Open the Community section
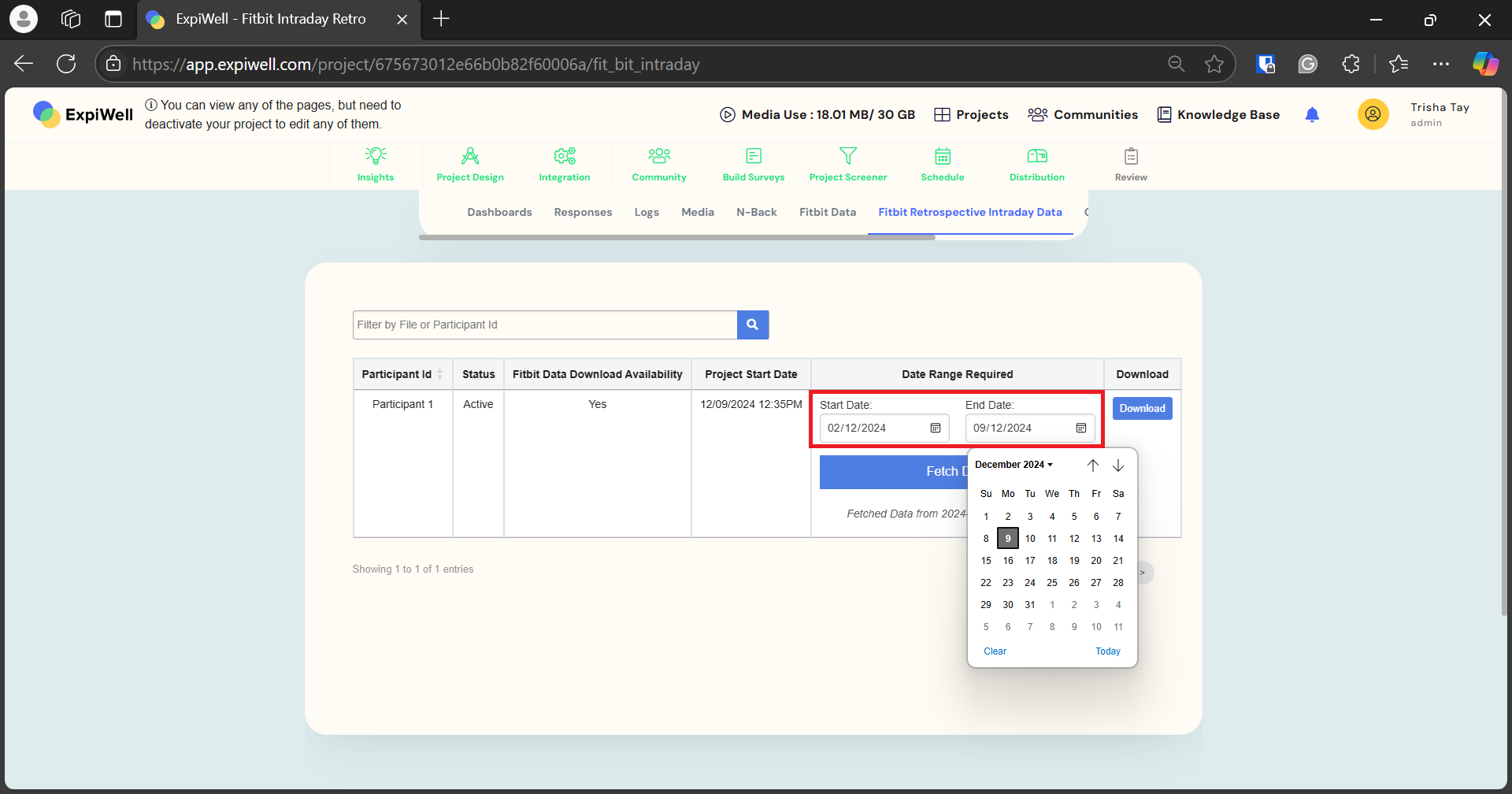The width and height of the screenshot is (1512, 794). [x=659, y=165]
